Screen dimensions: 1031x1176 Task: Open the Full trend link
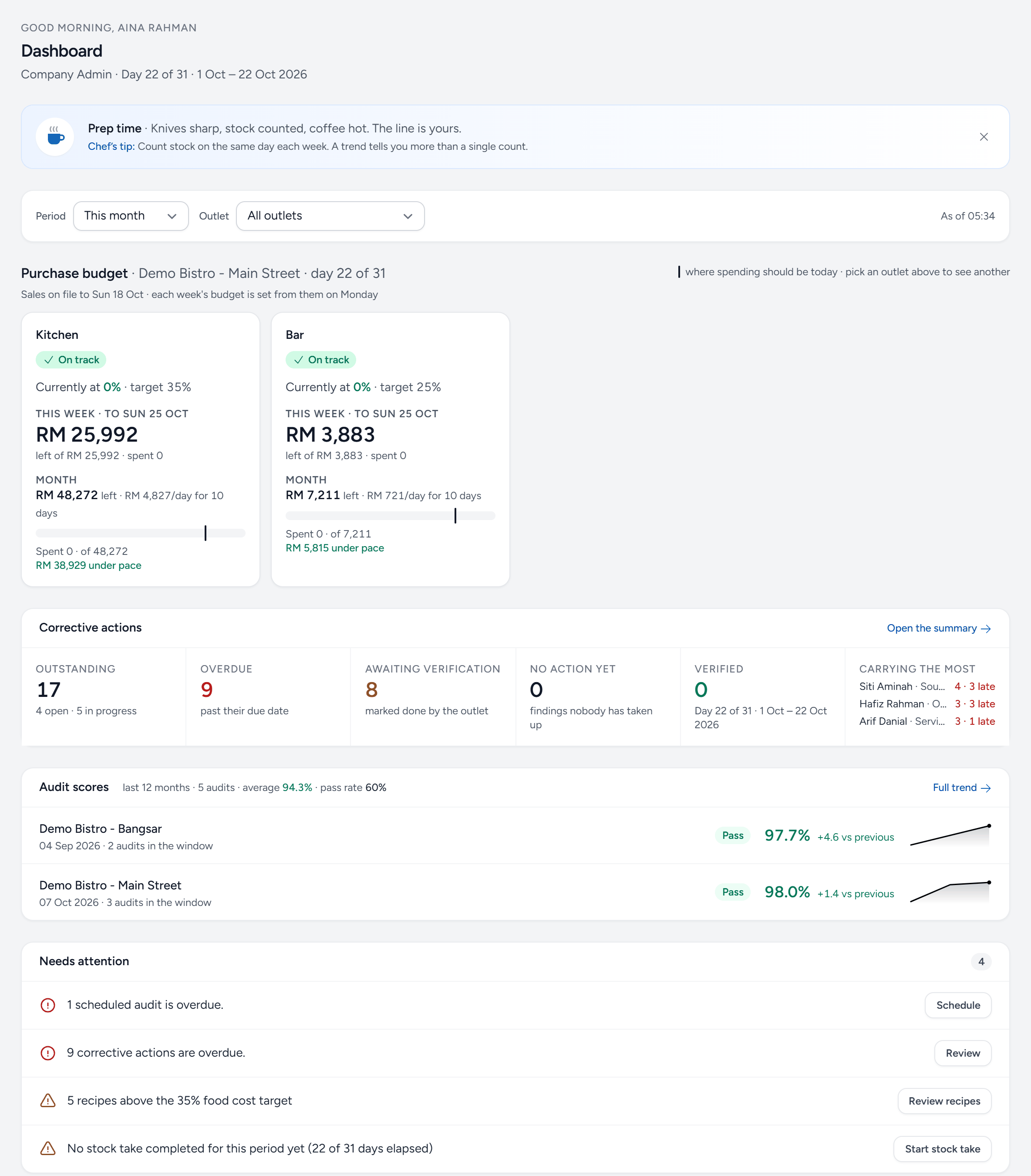[961, 787]
